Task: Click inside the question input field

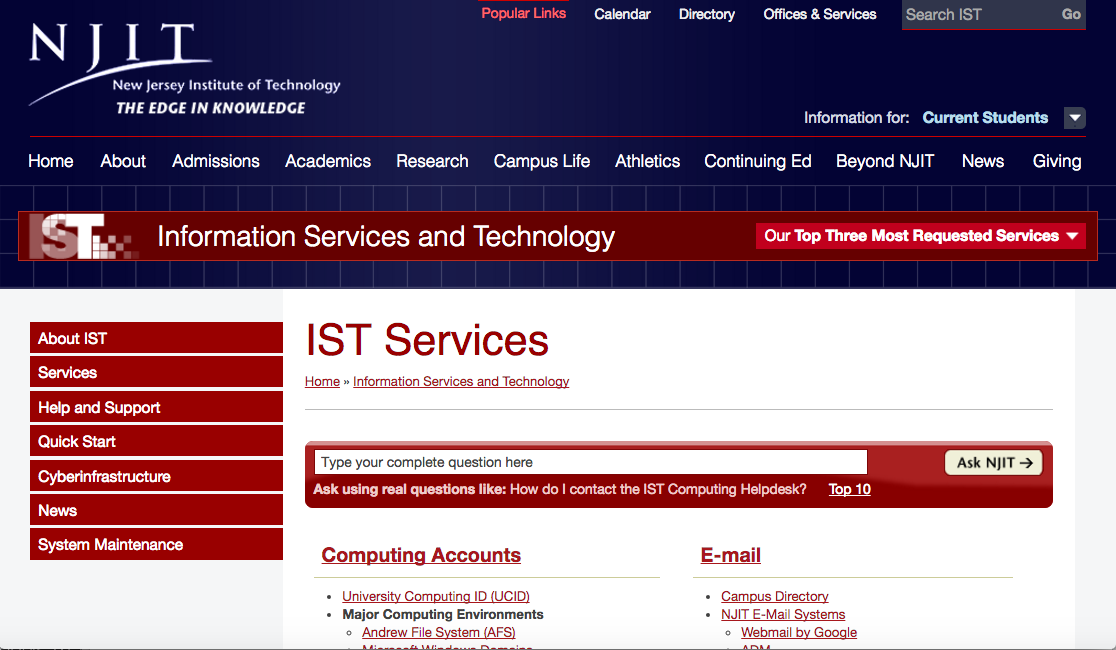Action: (590, 462)
